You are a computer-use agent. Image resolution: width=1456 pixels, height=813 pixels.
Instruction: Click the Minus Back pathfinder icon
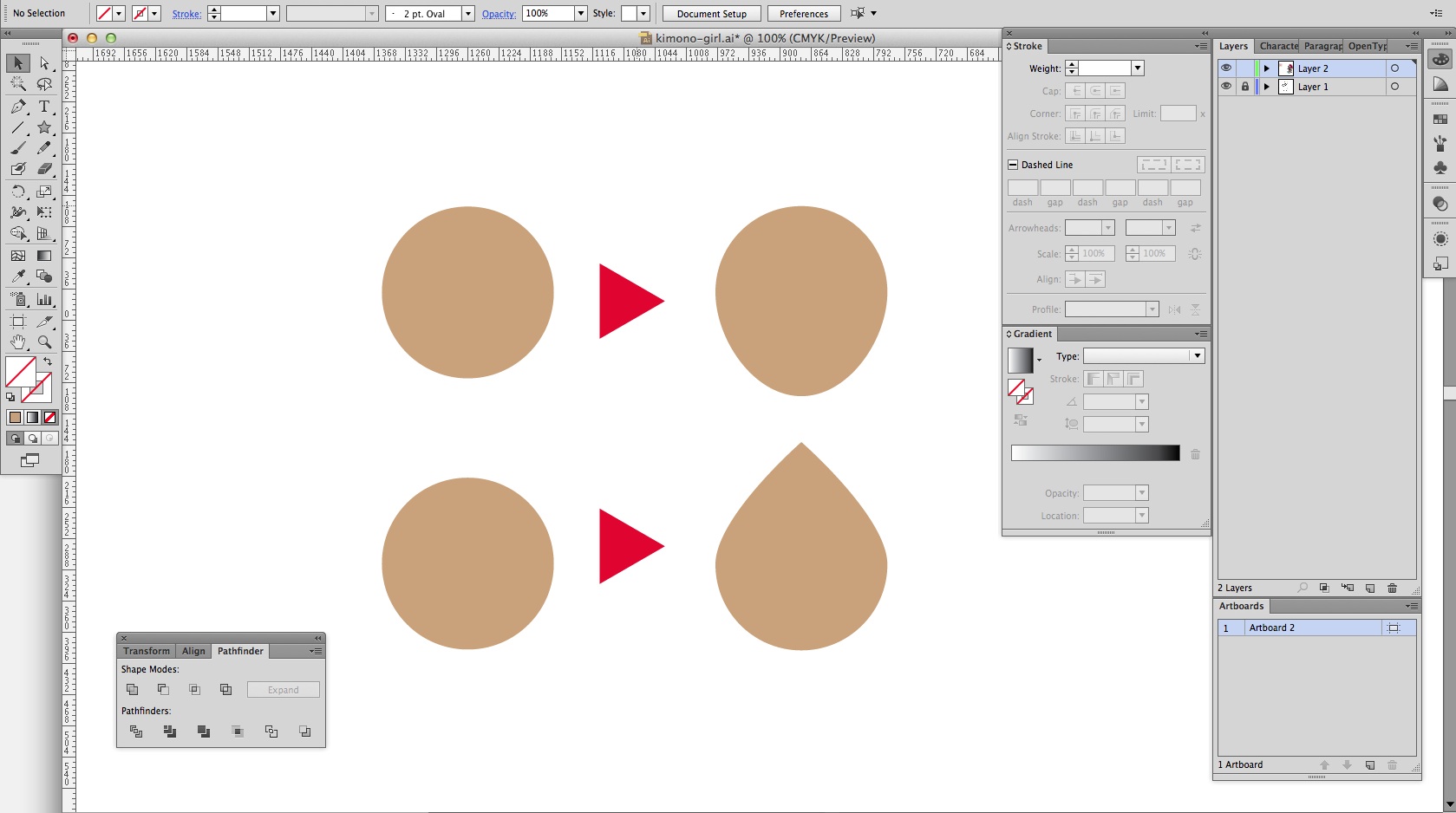click(305, 732)
